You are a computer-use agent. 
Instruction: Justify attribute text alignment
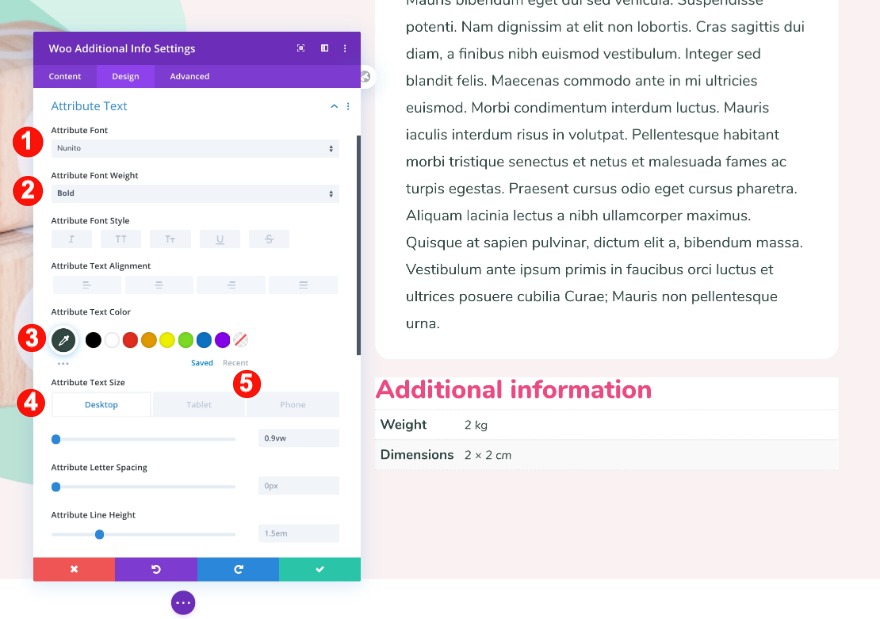coord(303,285)
